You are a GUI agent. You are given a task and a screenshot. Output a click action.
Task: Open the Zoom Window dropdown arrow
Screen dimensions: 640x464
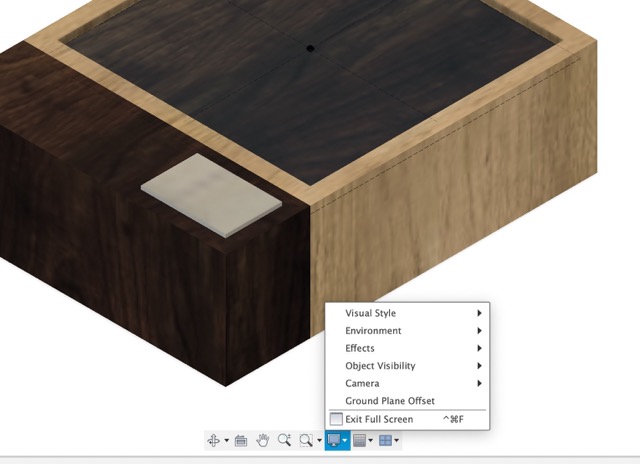coord(319,440)
